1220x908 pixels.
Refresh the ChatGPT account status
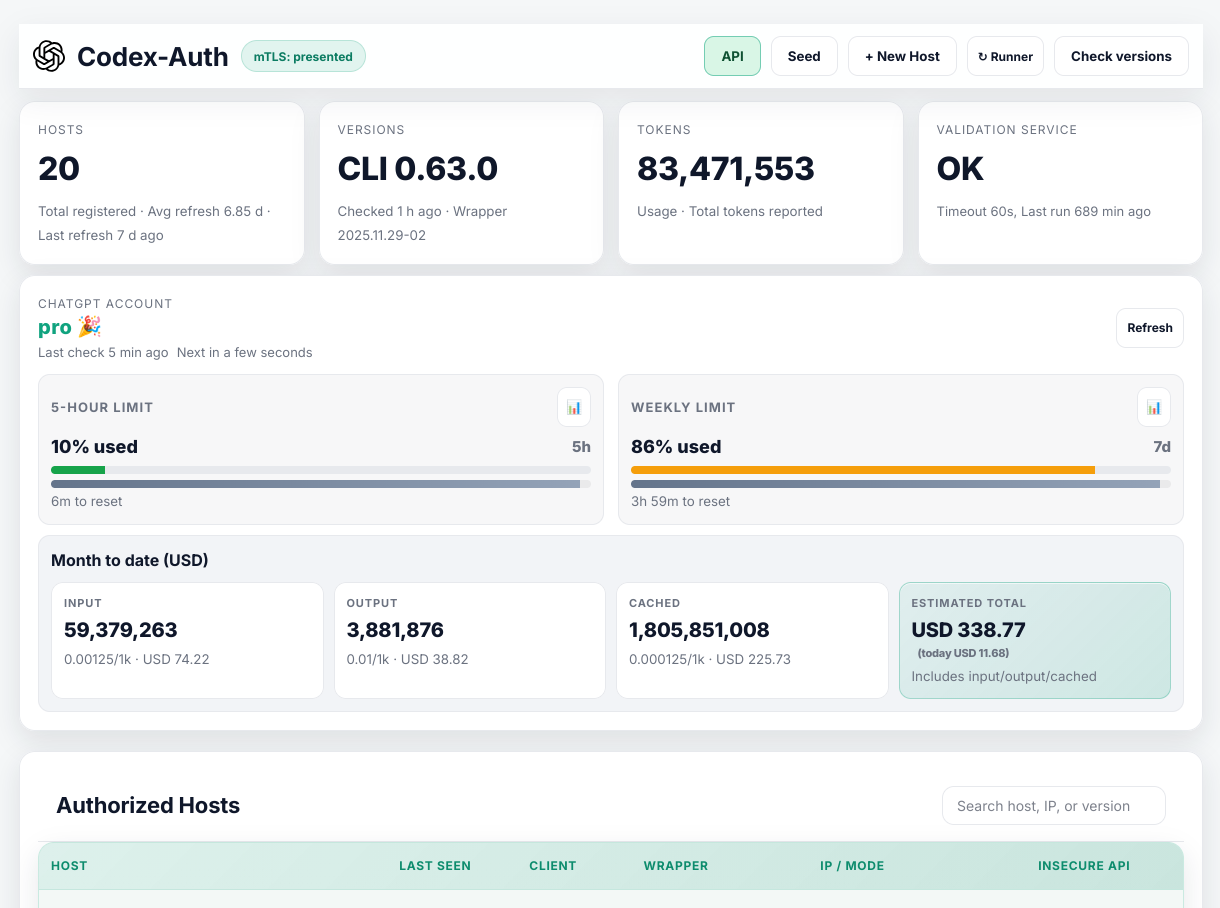pos(1149,327)
